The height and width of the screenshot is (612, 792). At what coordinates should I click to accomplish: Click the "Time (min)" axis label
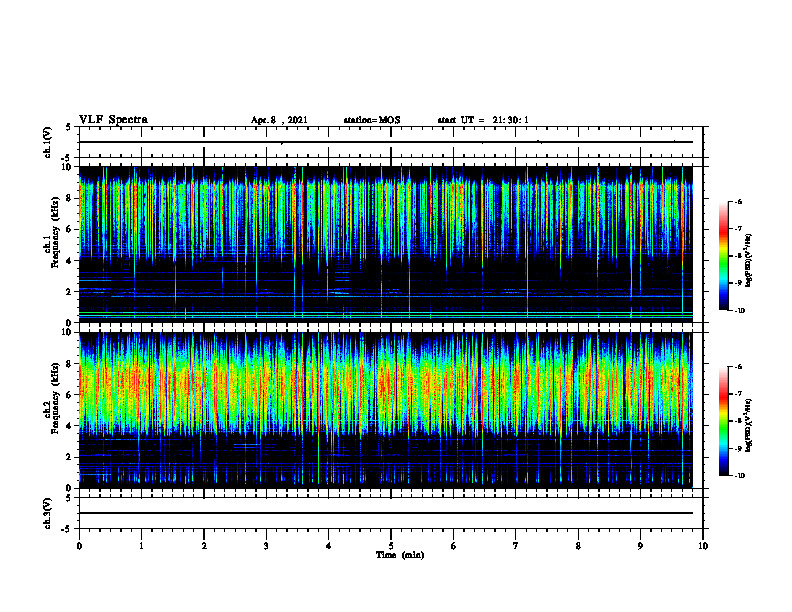(400, 555)
